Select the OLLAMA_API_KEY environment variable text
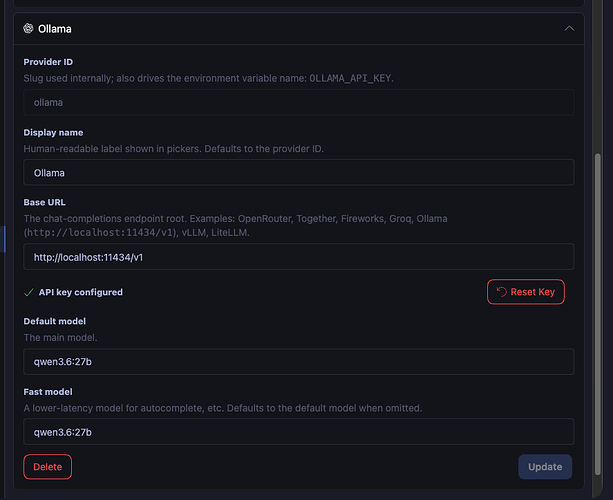The height and width of the screenshot is (500, 613). (x=350, y=79)
